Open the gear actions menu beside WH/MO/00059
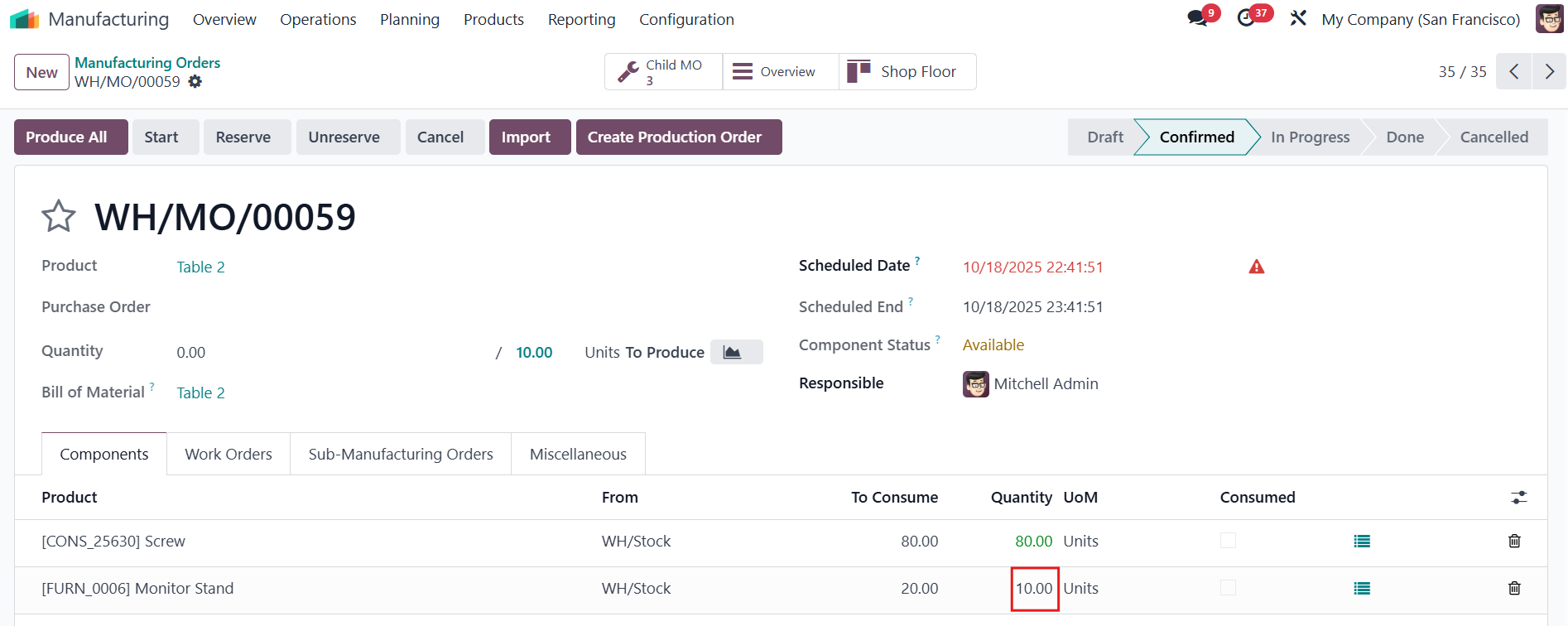Image resolution: width=1568 pixels, height=626 pixels. pos(195,81)
